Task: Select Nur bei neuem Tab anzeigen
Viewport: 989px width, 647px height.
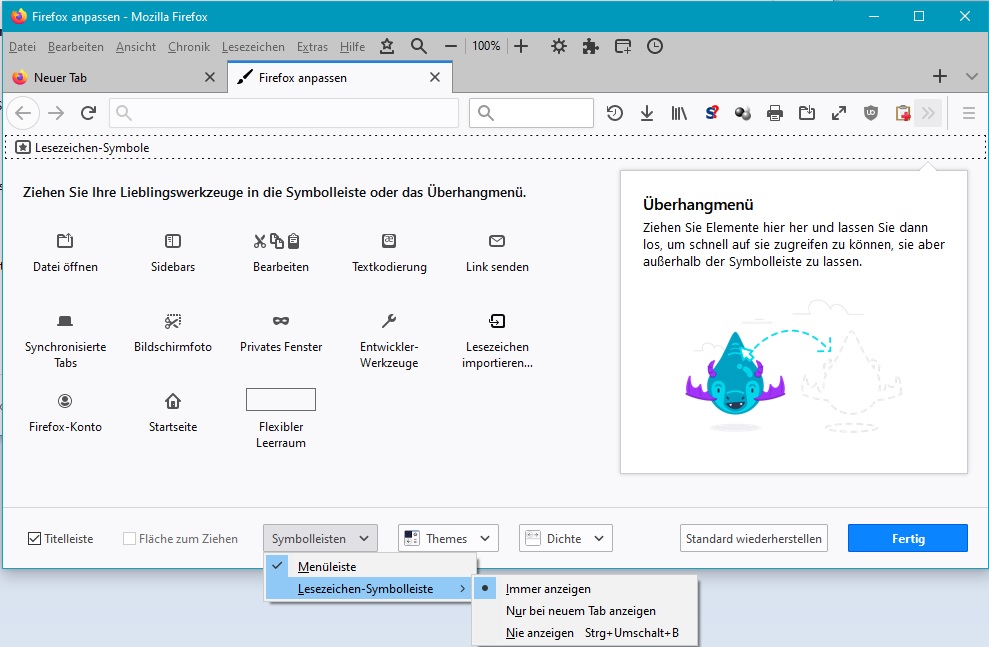Action: (585, 611)
